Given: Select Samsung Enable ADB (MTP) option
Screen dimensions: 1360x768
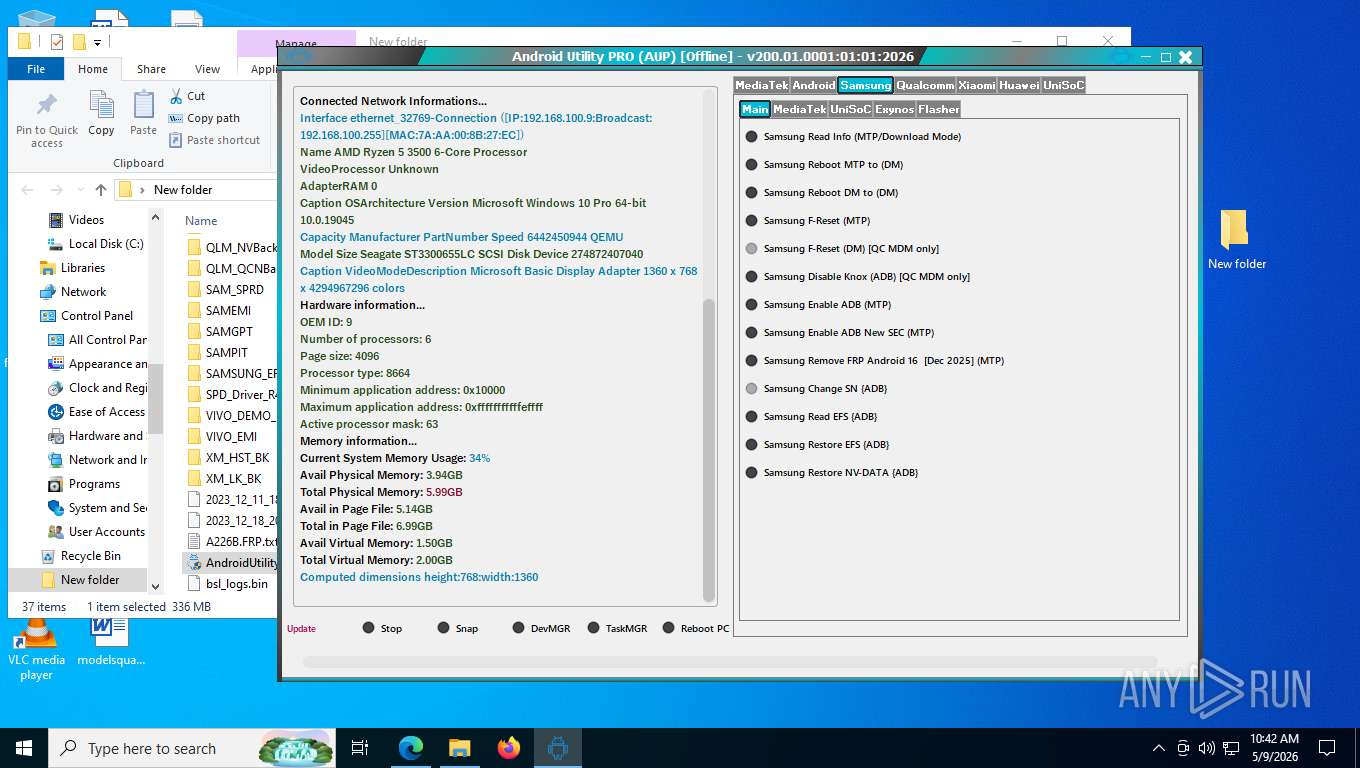Looking at the screenshot, I should pyautogui.click(x=751, y=304).
